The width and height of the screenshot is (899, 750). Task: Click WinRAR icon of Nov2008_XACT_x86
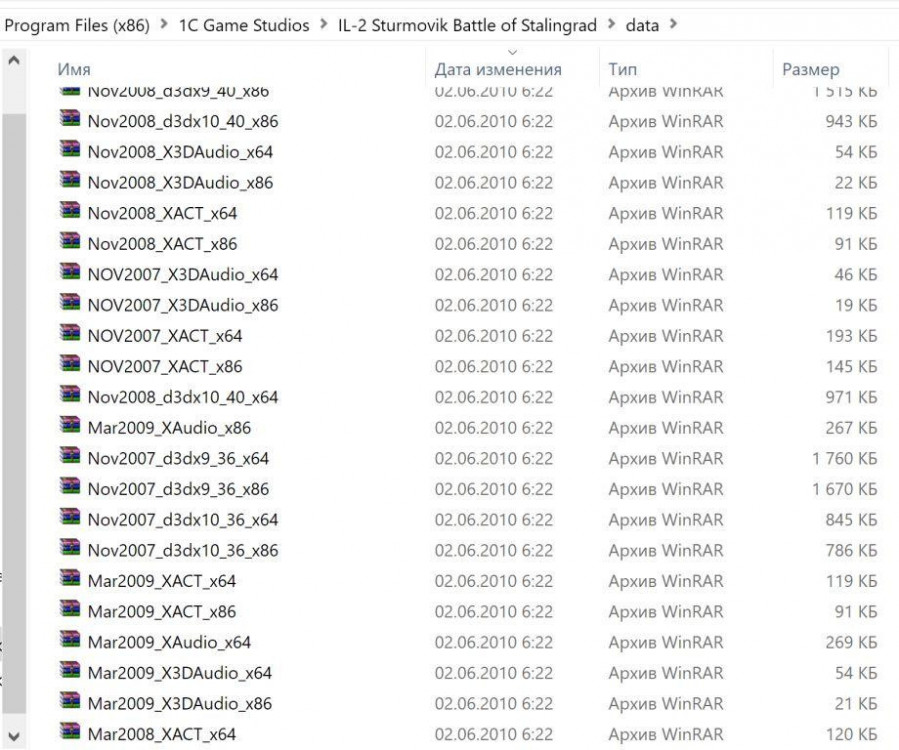pos(70,241)
